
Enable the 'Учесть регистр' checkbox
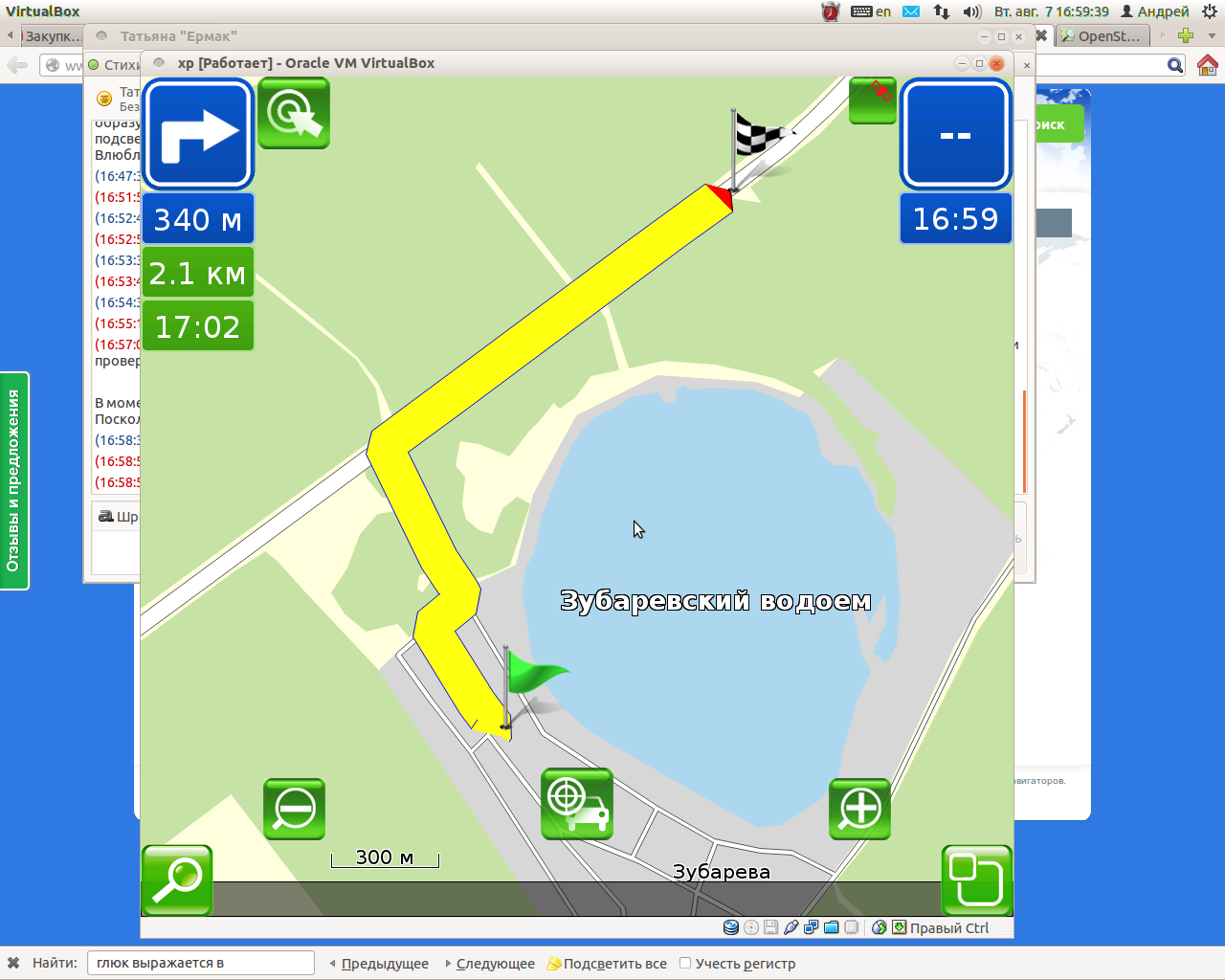tap(685, 963)
